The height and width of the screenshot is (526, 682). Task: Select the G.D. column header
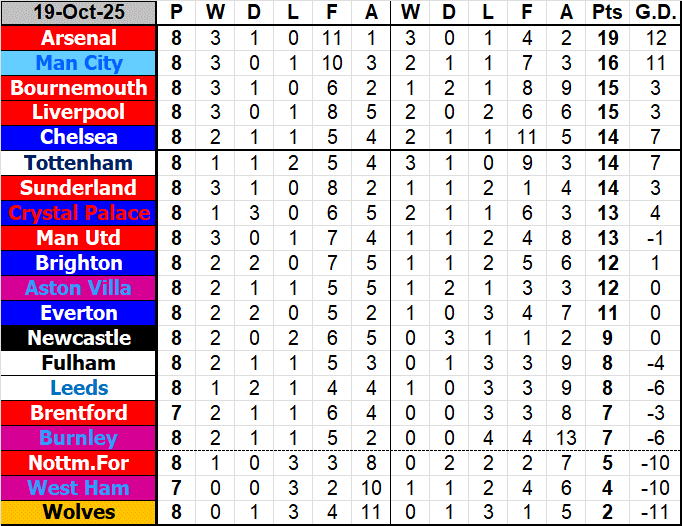[x=656, y=13]
